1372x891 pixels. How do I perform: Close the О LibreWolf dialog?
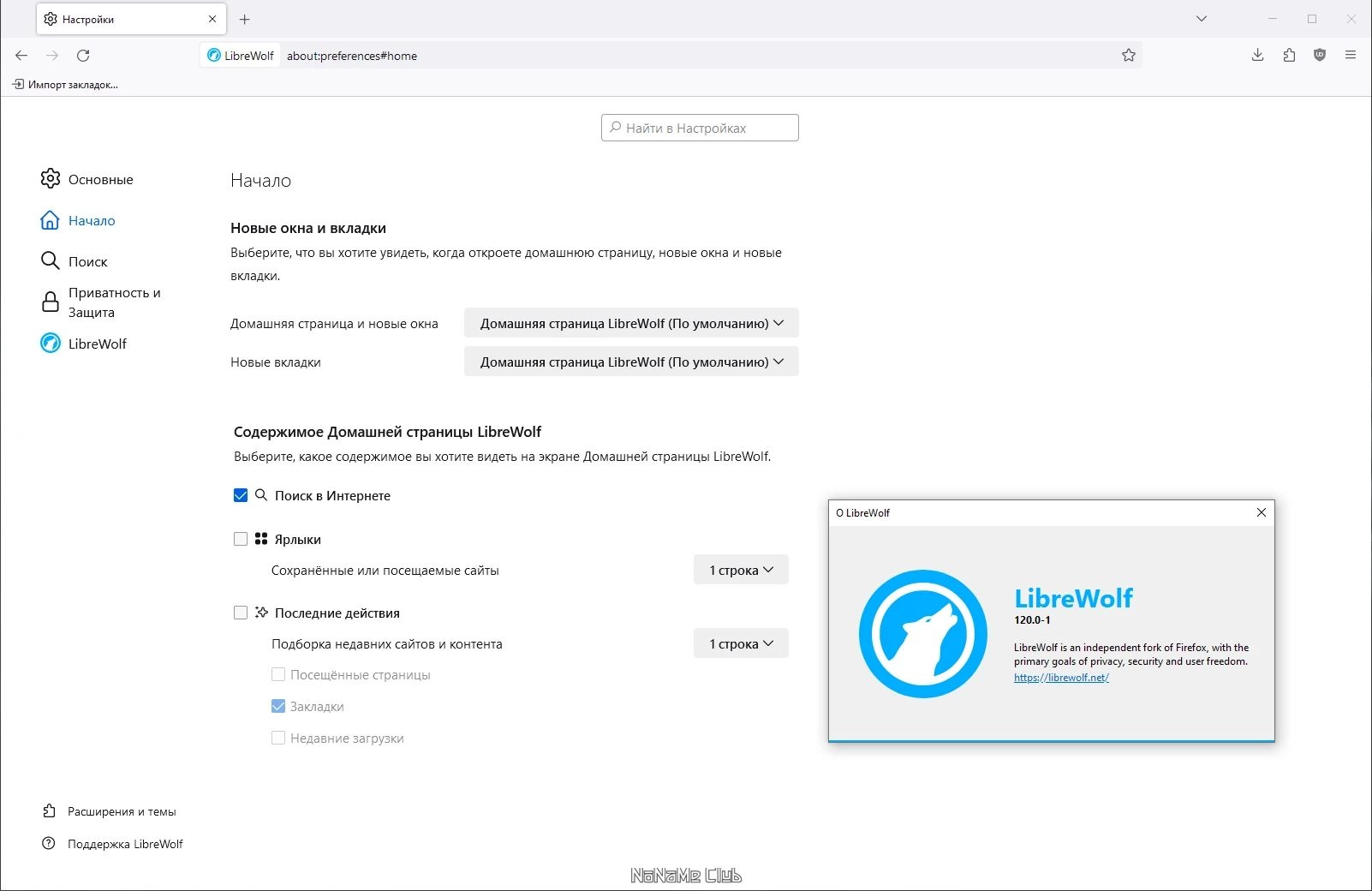pyautogui.click(x=1262, y=512)
